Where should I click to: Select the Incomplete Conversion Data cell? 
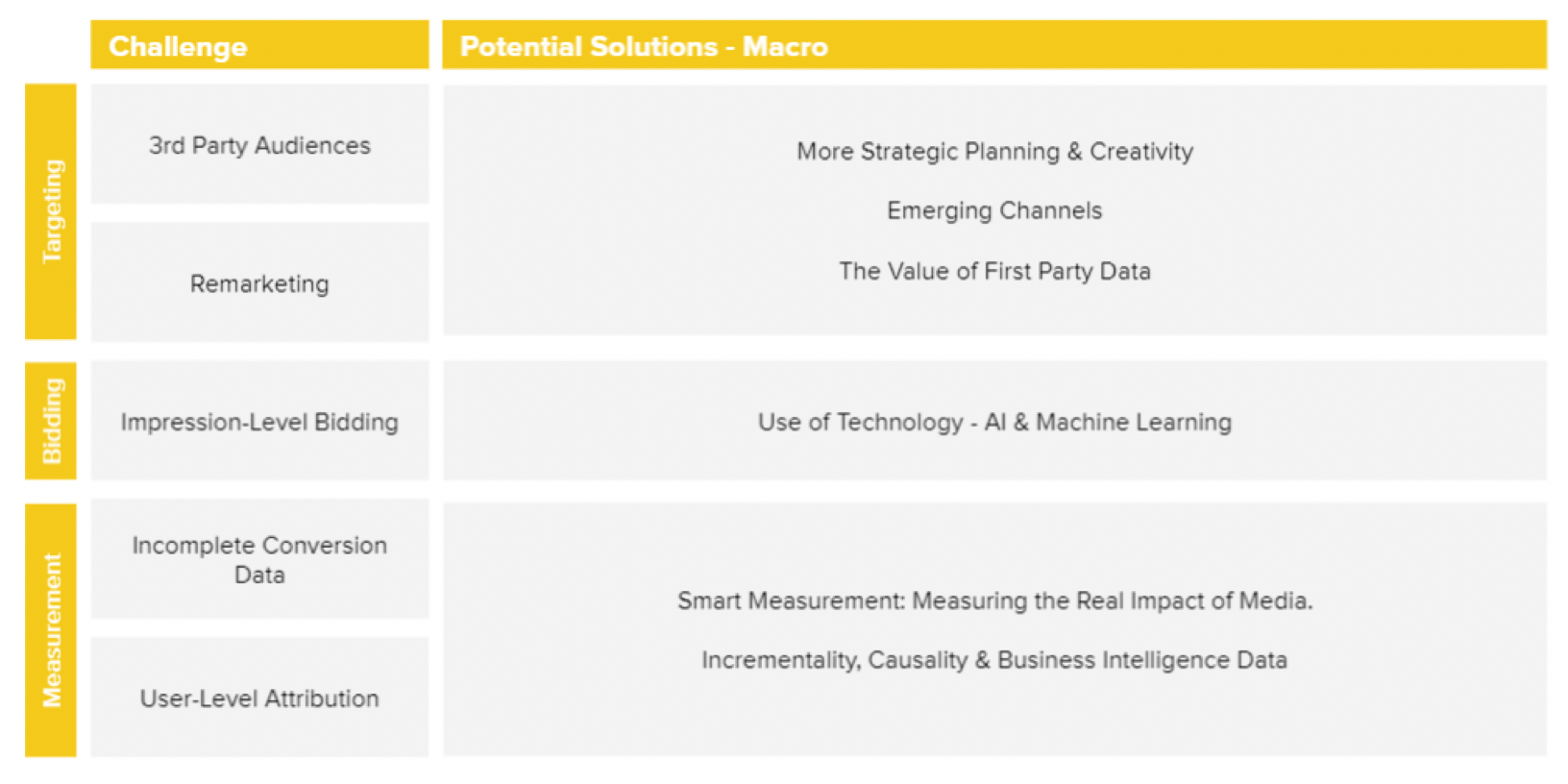tap(259, 559)
